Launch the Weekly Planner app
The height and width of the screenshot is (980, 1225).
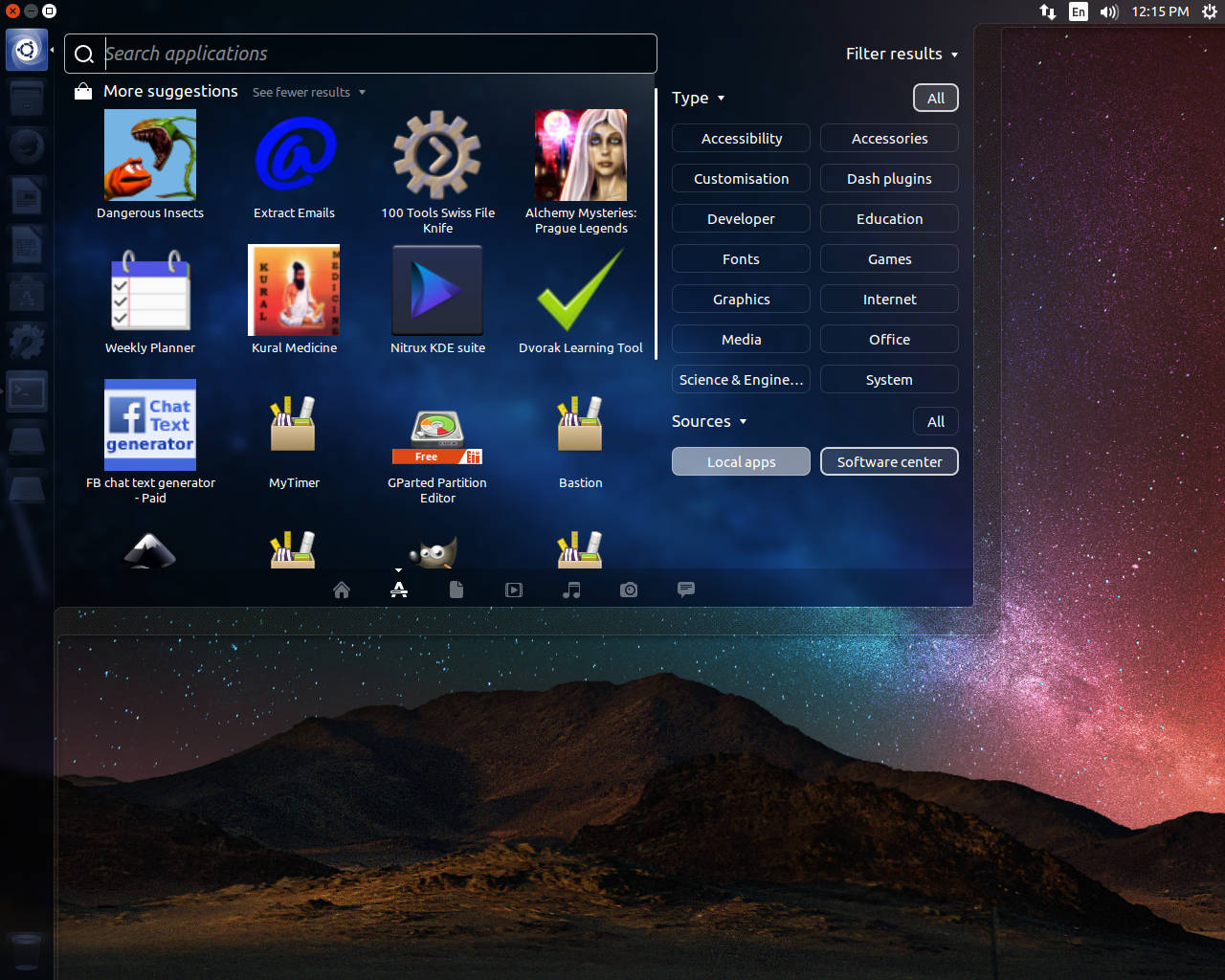pyautogui.click(x=150, y=300)
